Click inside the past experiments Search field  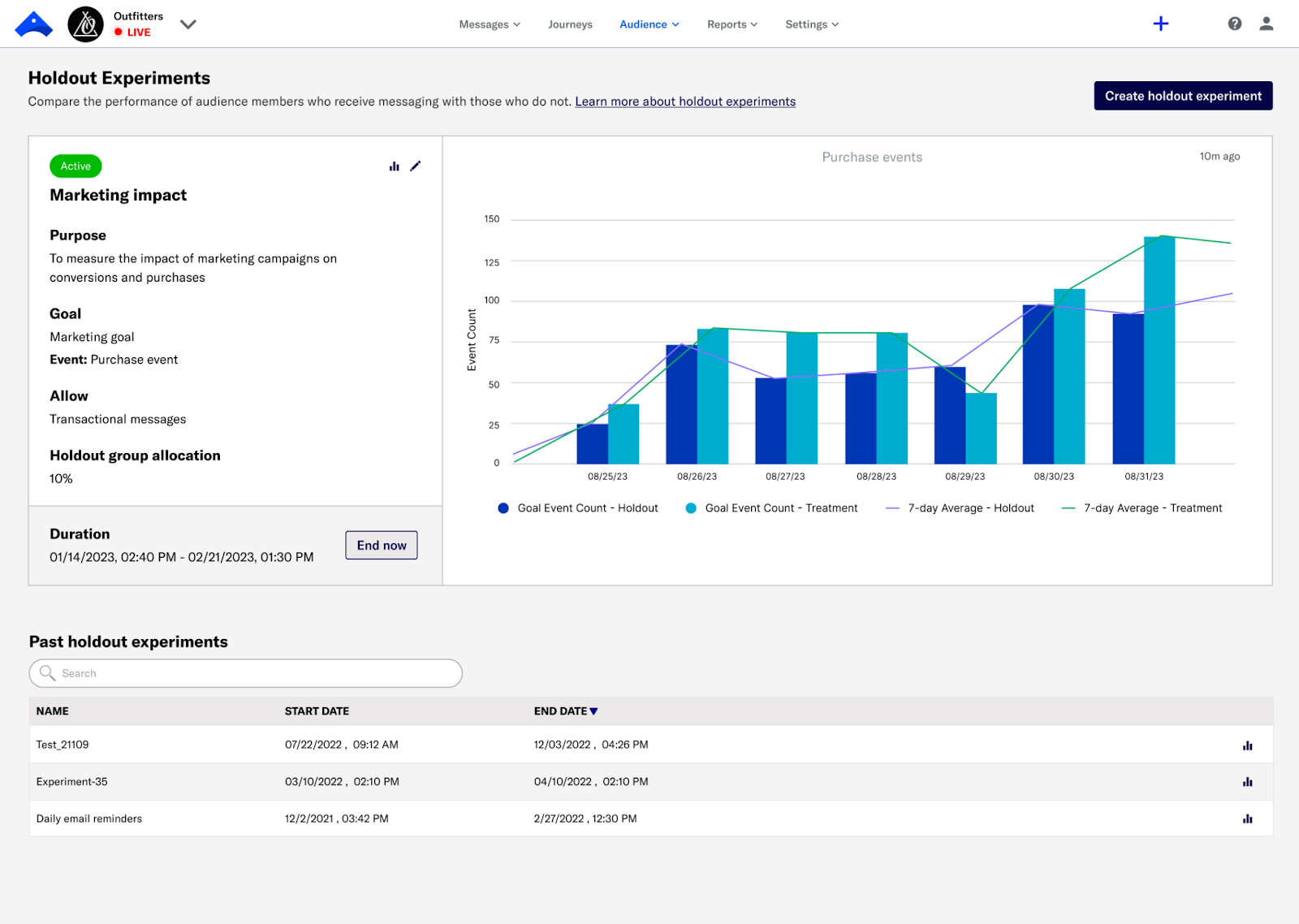click(x=246, y=673)
